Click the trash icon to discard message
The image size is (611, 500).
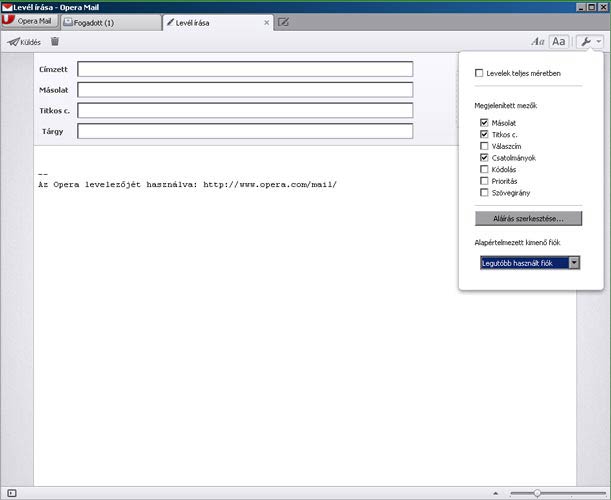(55, 42)
